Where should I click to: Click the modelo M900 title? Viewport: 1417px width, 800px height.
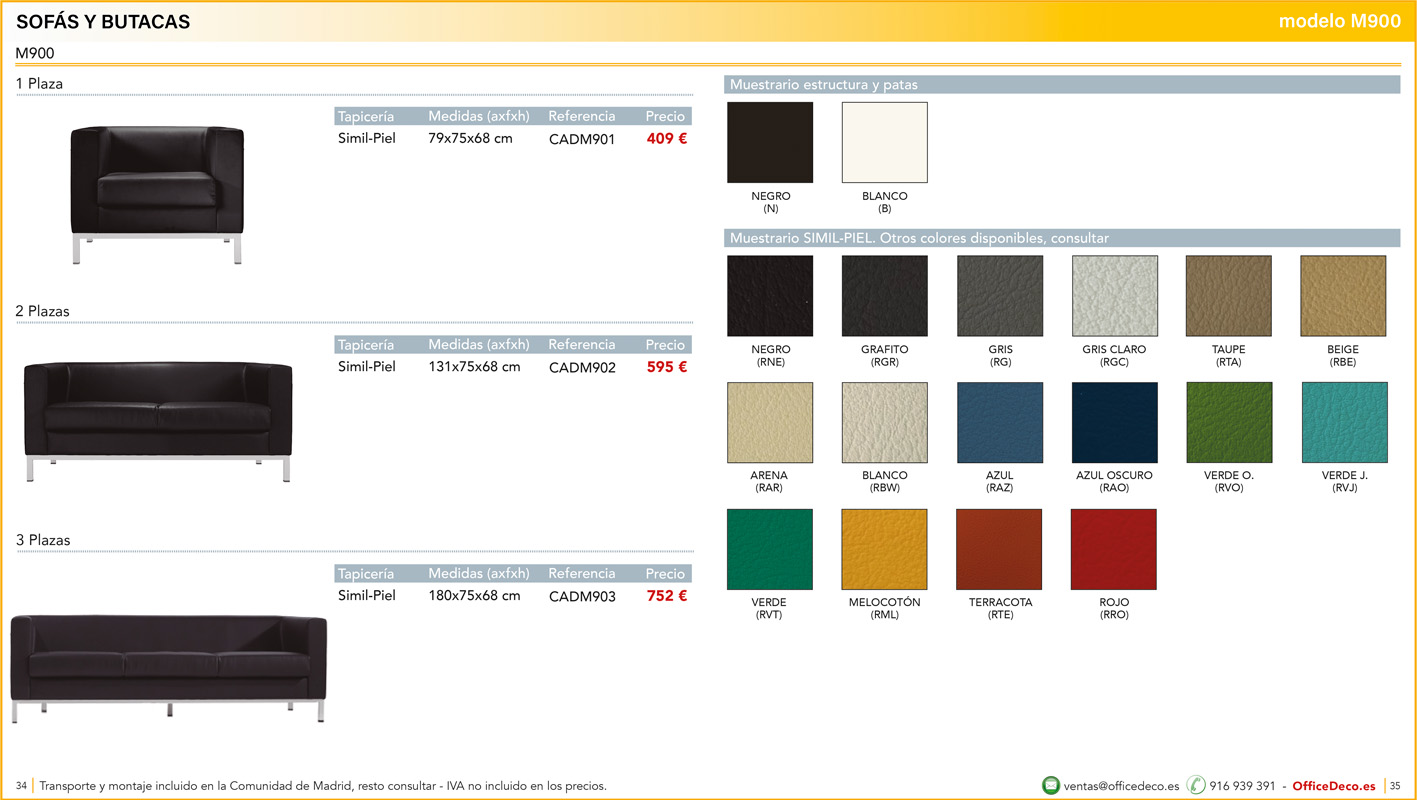pos(1340,21)
